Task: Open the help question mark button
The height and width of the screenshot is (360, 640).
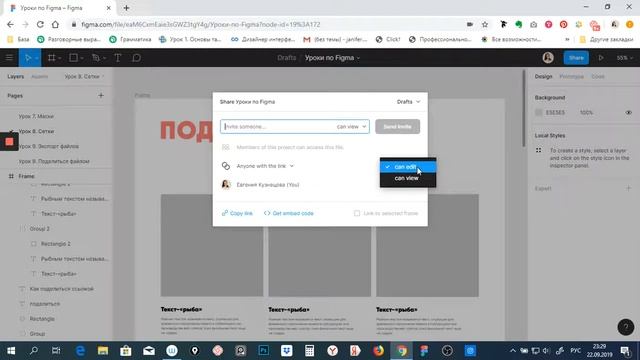Action: (x=625, y=327)
